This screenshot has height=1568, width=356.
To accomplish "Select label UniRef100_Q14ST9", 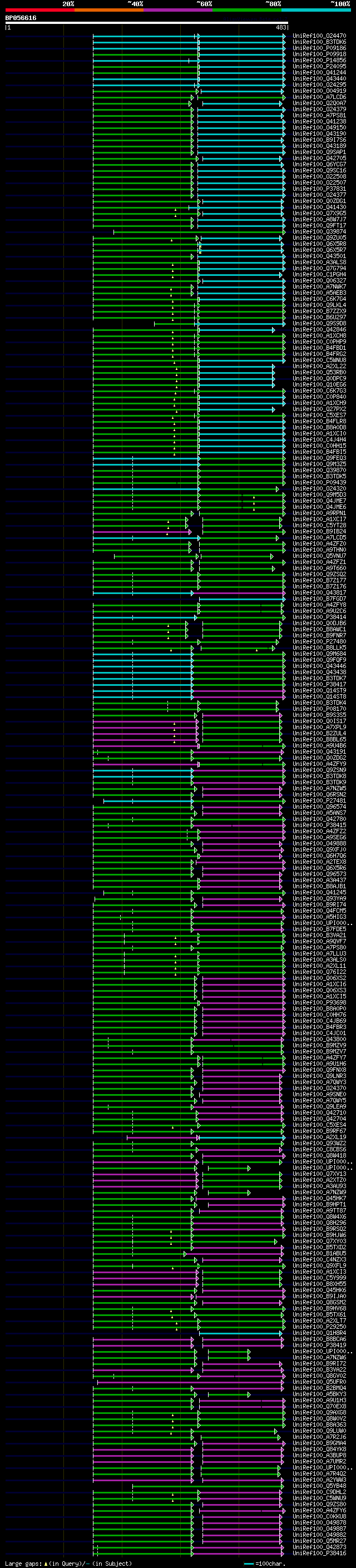I will (319, 690).
